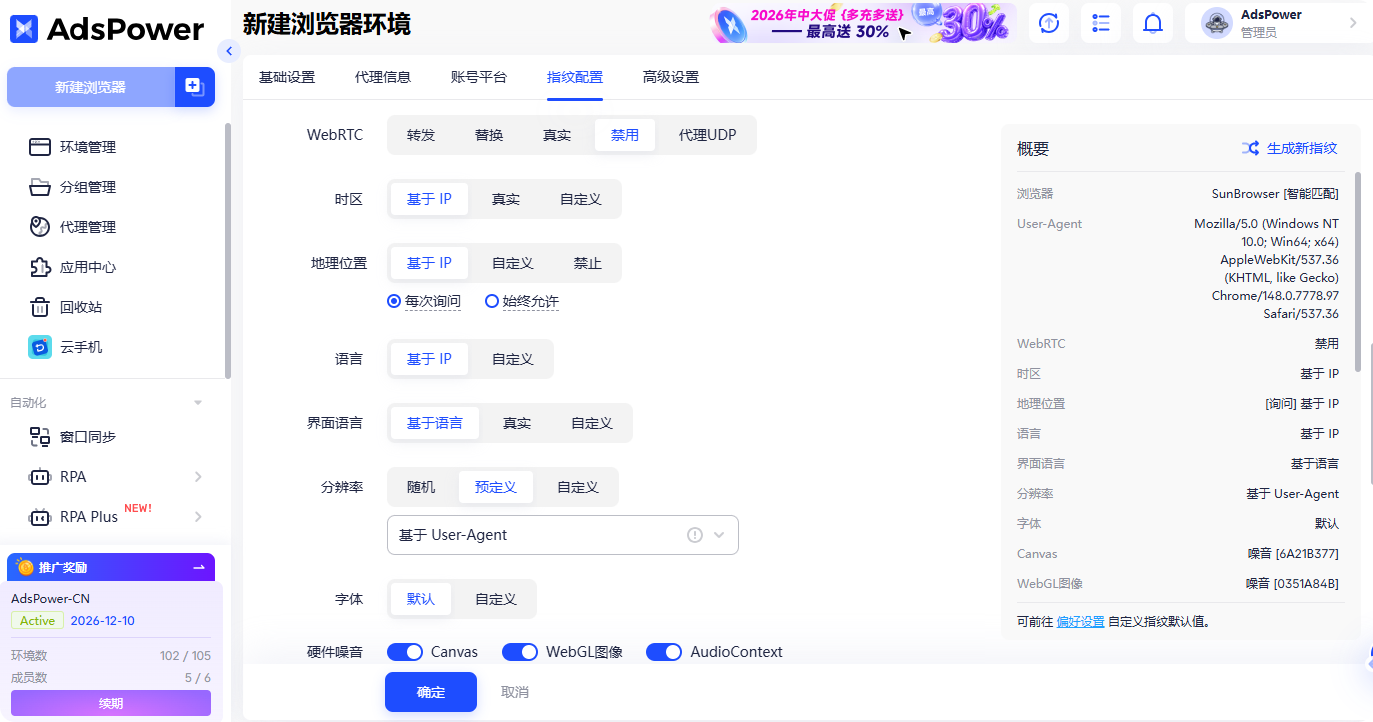Open the task list icon in header
Screen dimensions: 1373x722
(1101, 23)
